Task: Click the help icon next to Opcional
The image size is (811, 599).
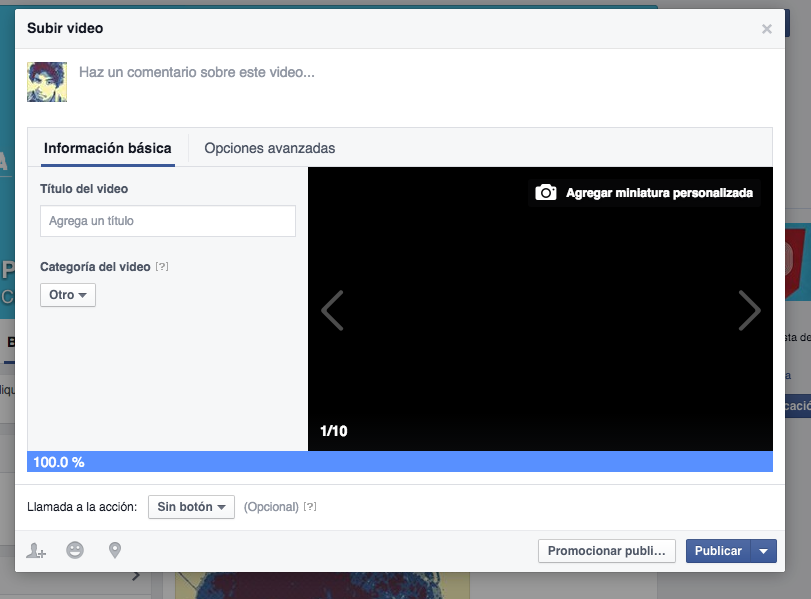Action: [310, 506]
